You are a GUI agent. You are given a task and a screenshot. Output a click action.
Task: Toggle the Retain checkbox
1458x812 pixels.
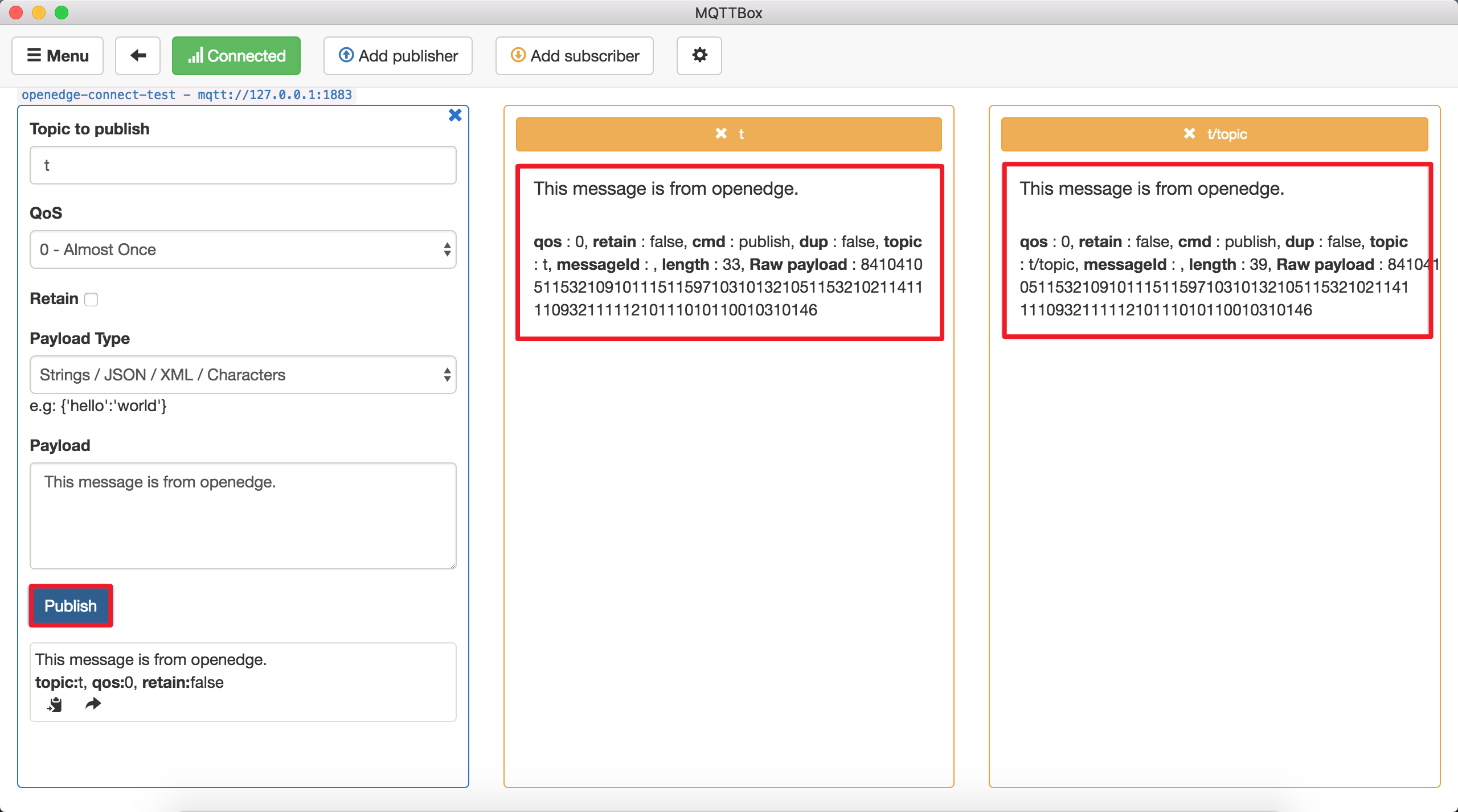click(91, 299)
